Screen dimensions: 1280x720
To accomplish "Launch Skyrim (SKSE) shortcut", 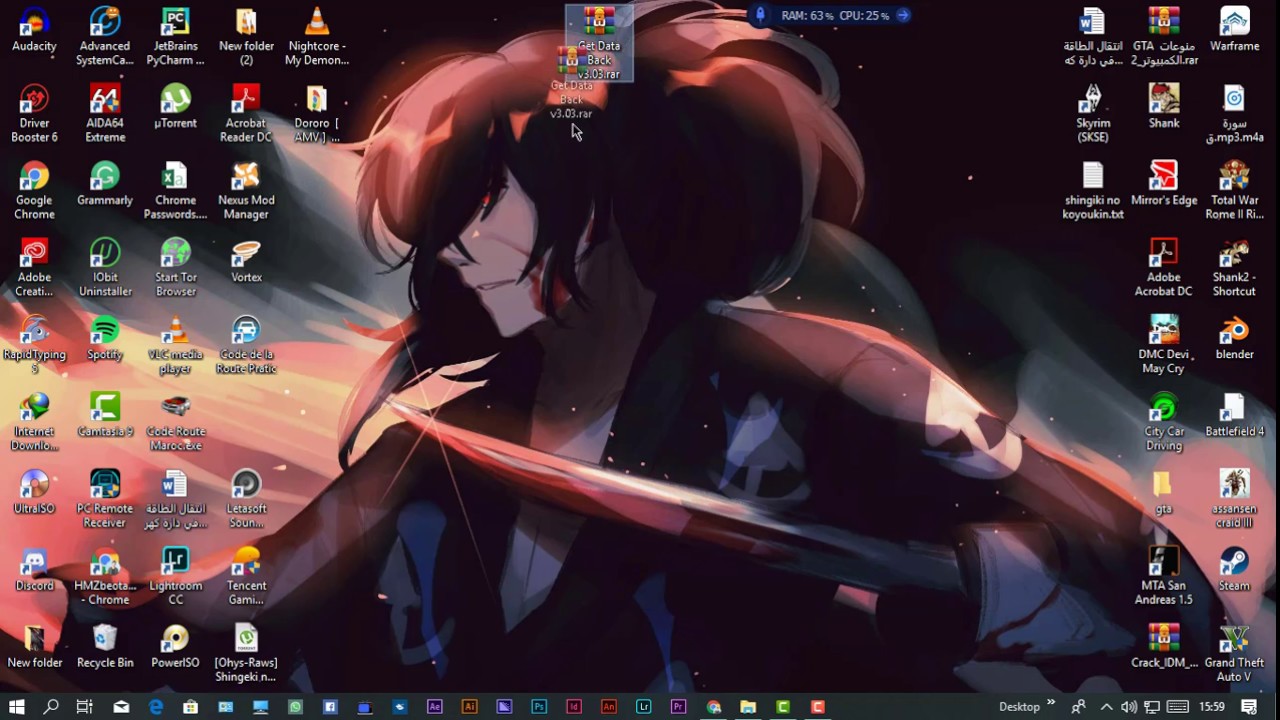I will click(x=1093, y=114).
